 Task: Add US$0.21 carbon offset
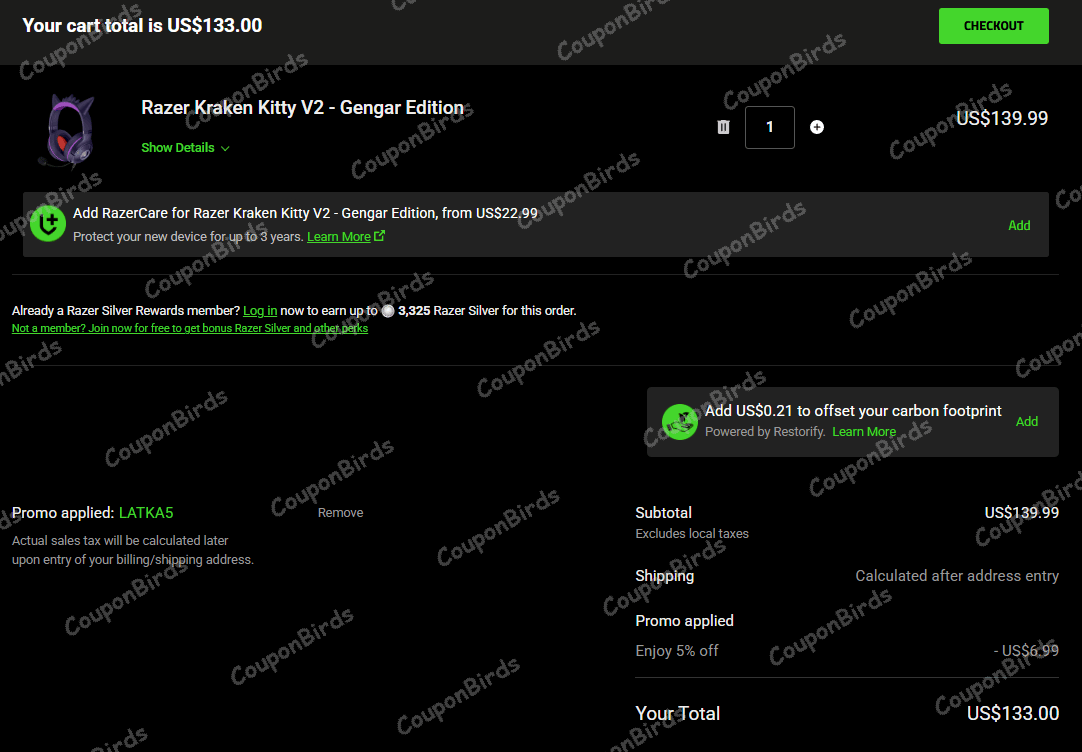click(x=1026, y=422)
